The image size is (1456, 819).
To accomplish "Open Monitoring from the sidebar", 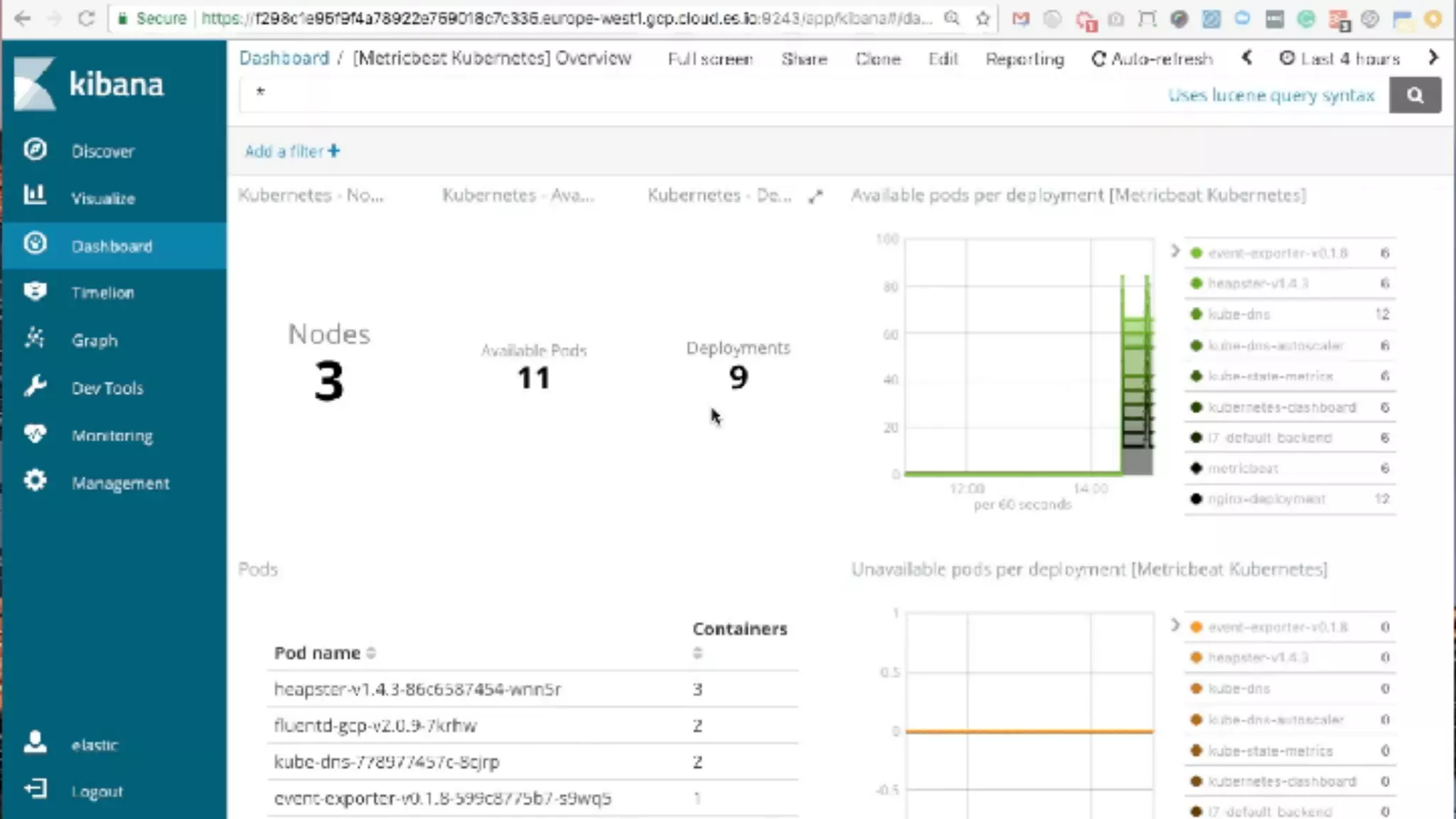I will pyautogui.click(x=112, y=436).
